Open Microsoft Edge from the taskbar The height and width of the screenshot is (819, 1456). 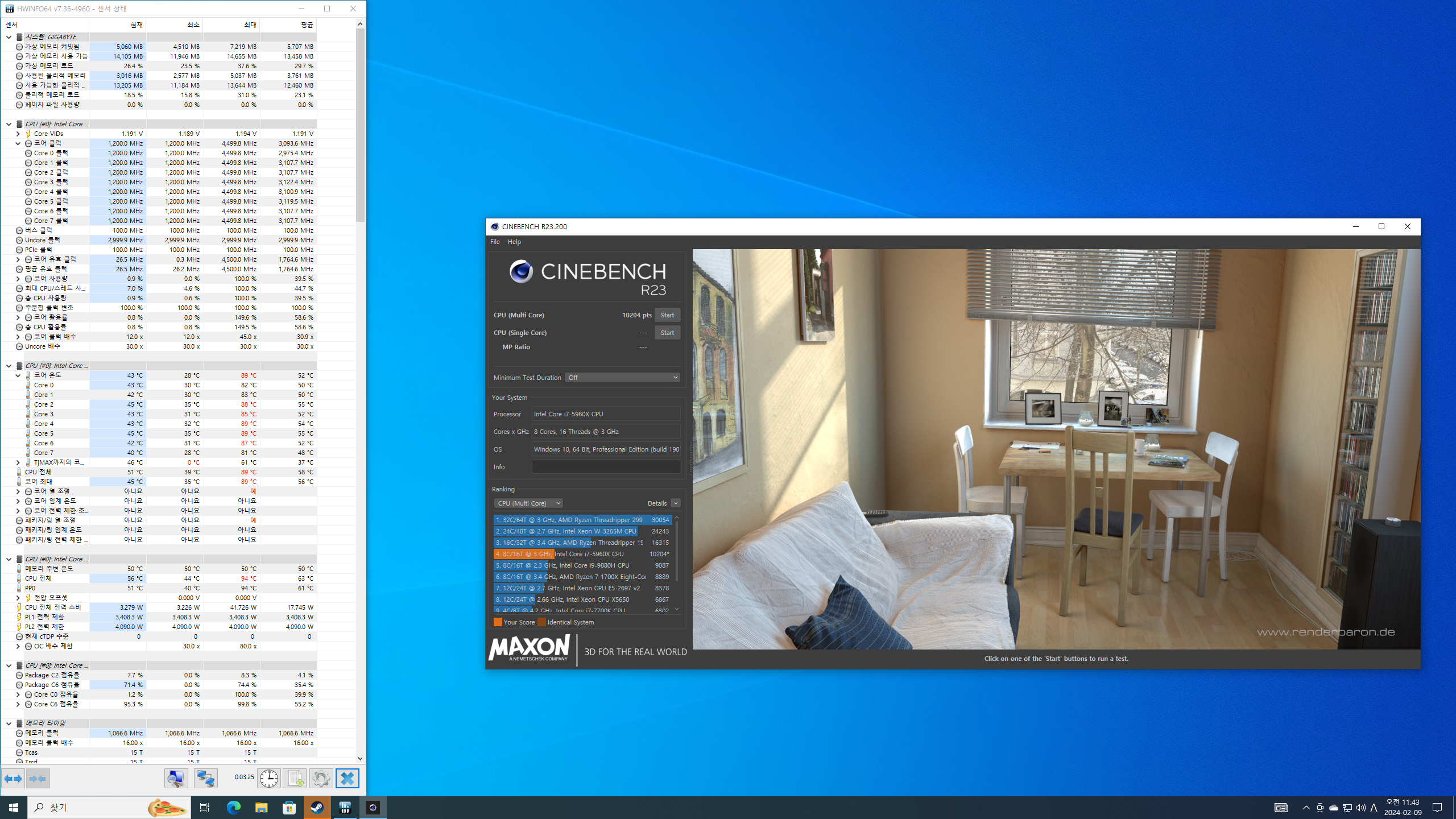click(x=233, y=808)
